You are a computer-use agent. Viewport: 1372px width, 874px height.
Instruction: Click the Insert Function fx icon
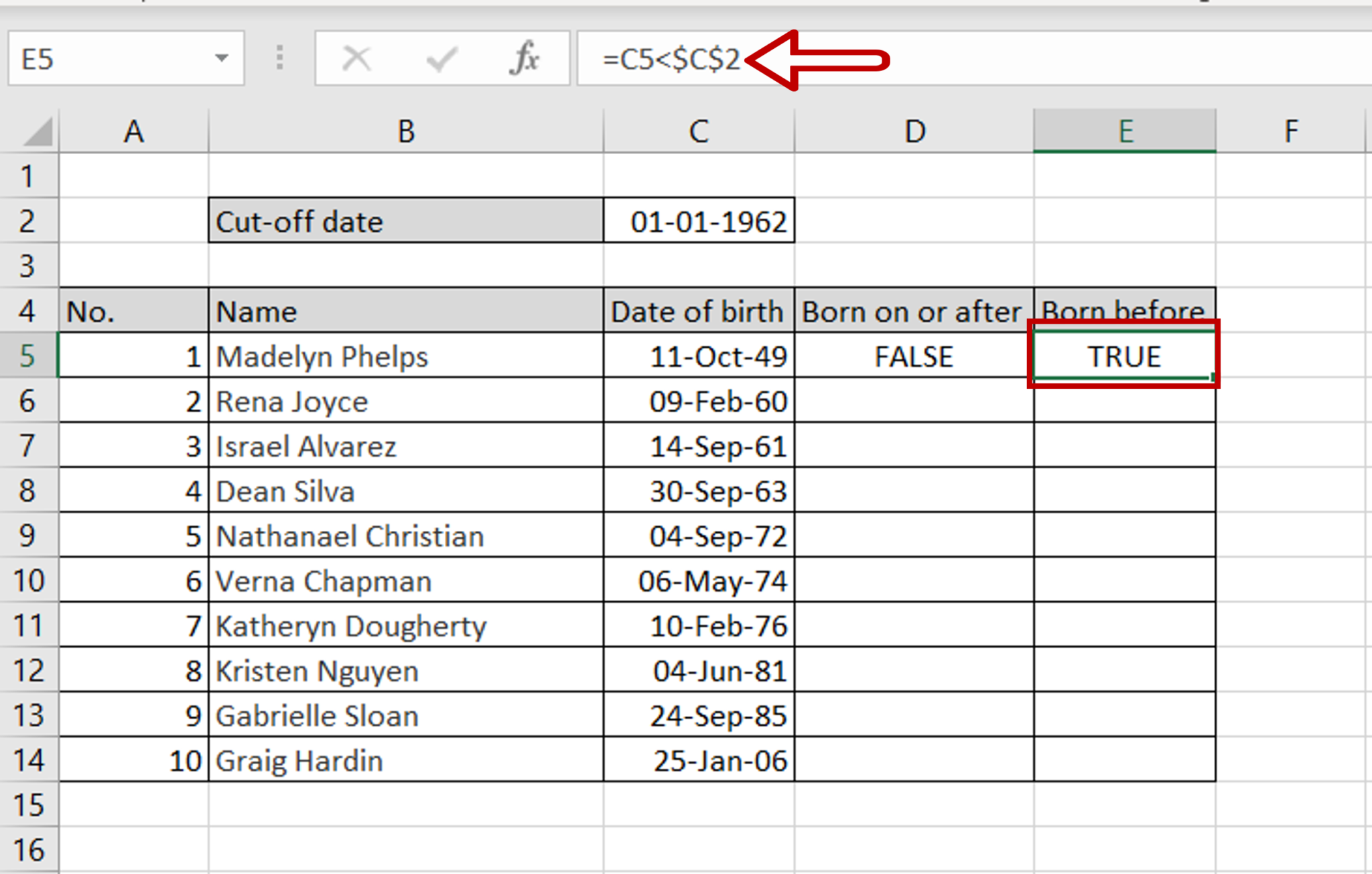(x=525, y=59)
